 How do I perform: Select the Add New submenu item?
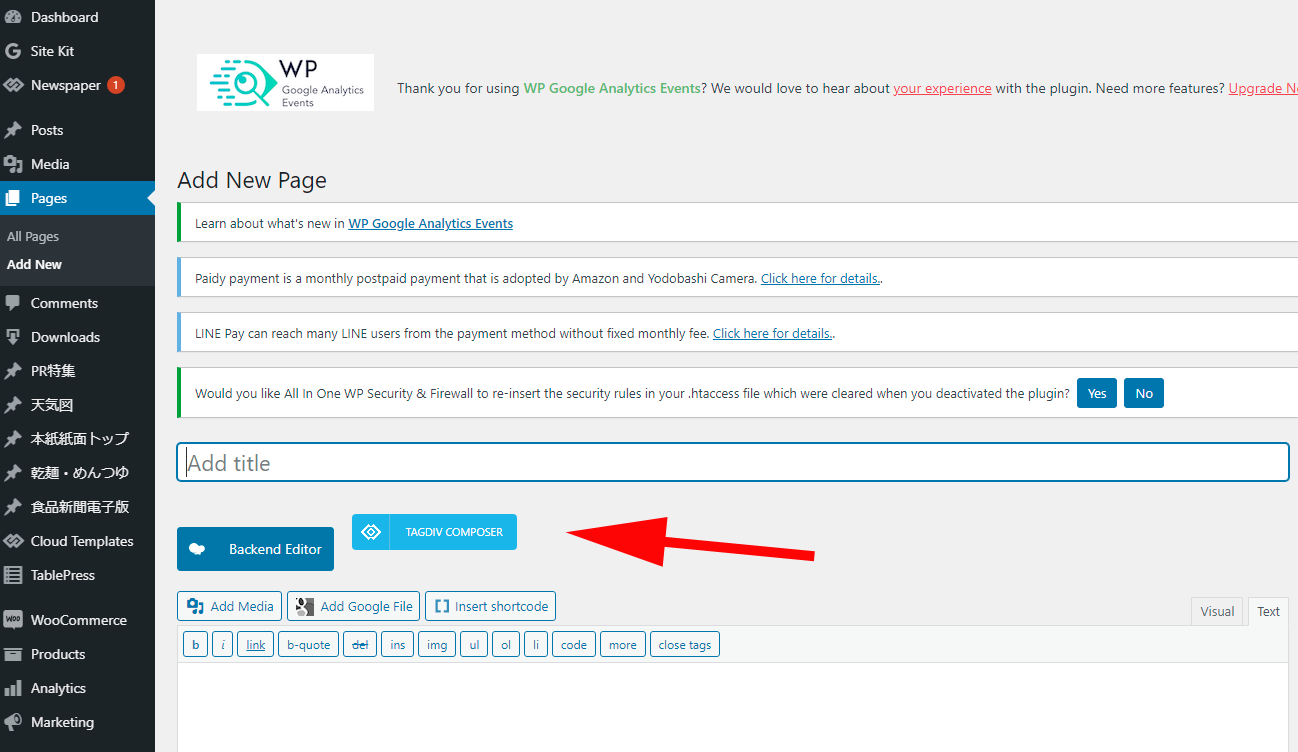coord(35,265)
